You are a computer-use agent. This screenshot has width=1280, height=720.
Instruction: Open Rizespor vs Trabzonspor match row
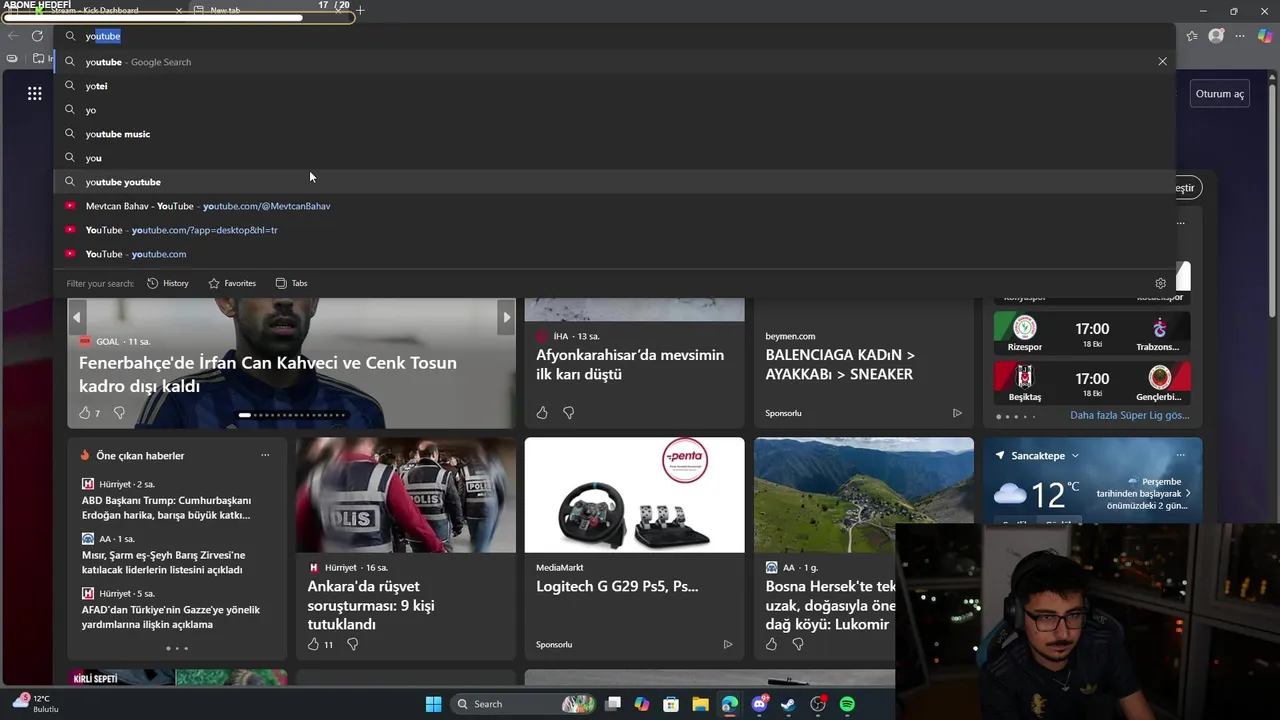point(1092,333)
